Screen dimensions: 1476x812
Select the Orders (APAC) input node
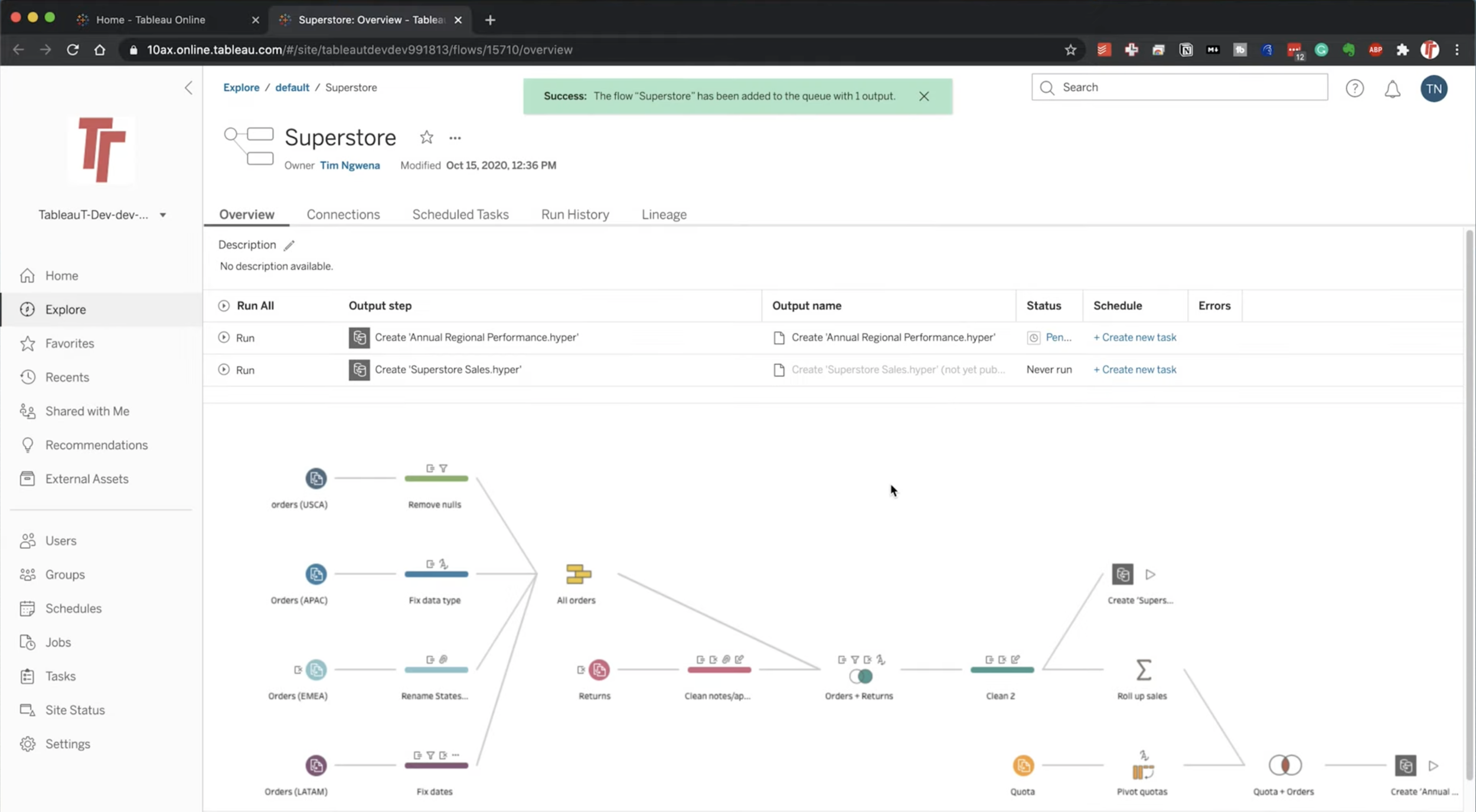coord(316,574)
